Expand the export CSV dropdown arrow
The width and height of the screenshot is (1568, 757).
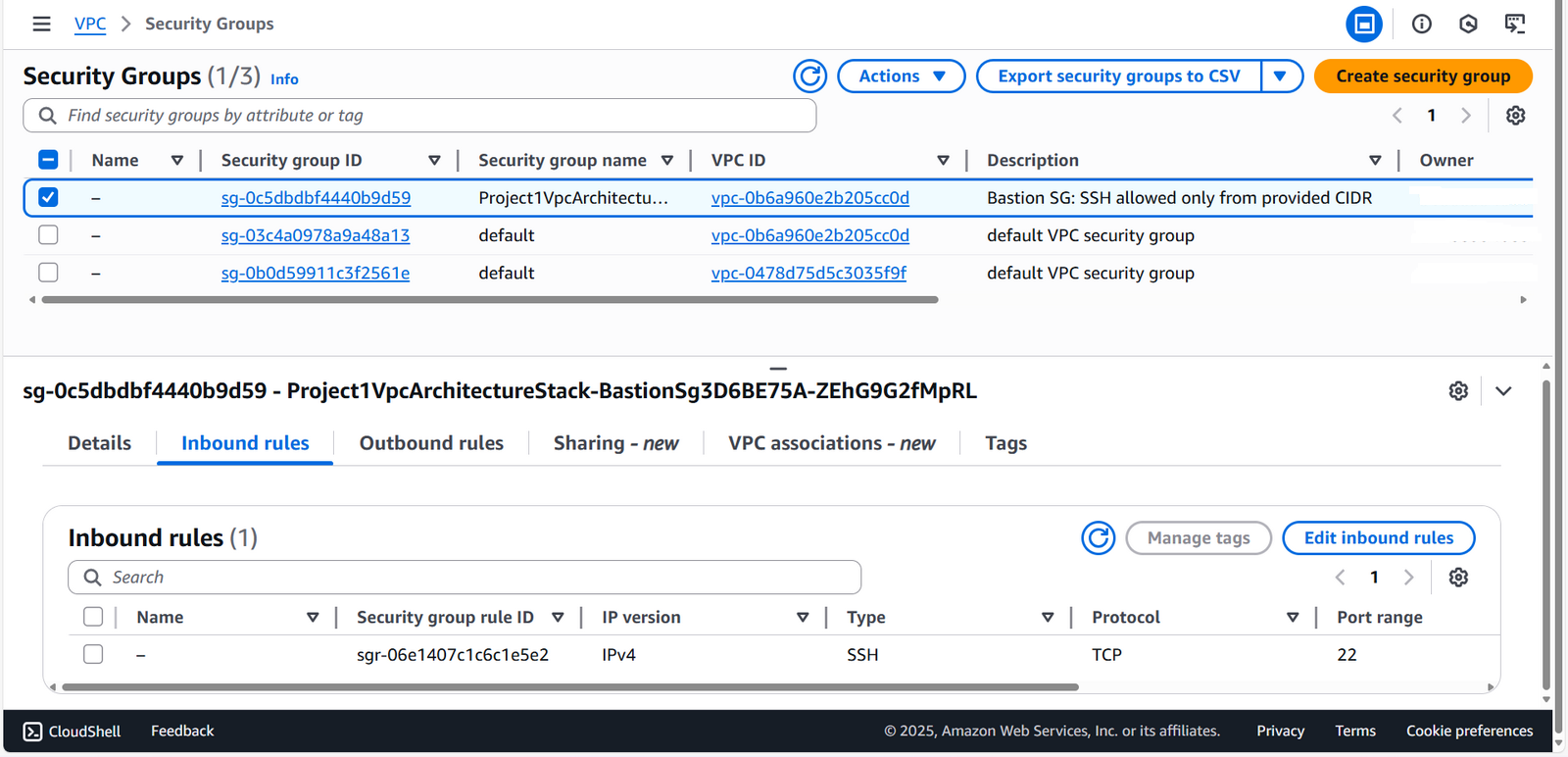point(1280,76)
